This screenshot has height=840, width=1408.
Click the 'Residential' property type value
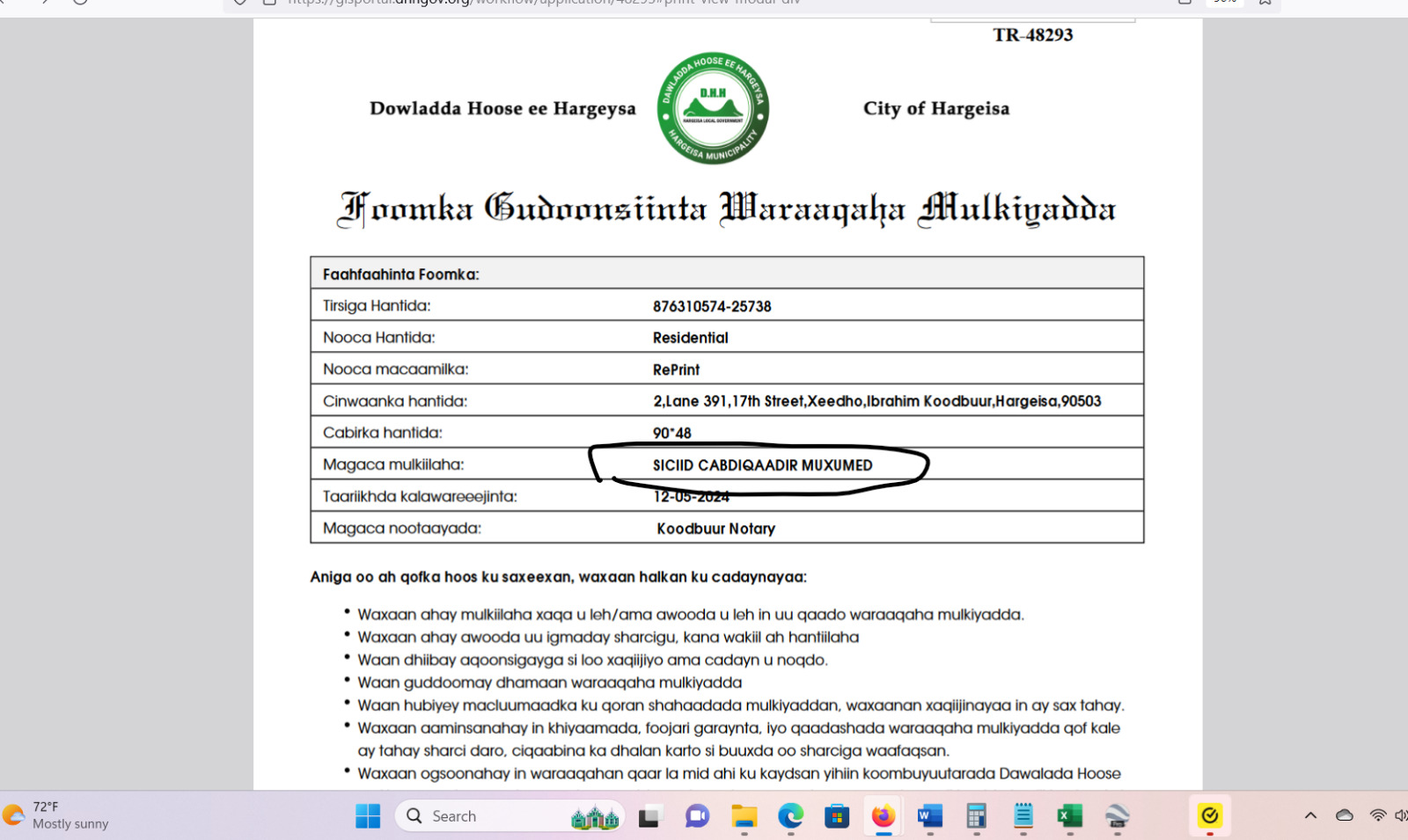point(691,338)
